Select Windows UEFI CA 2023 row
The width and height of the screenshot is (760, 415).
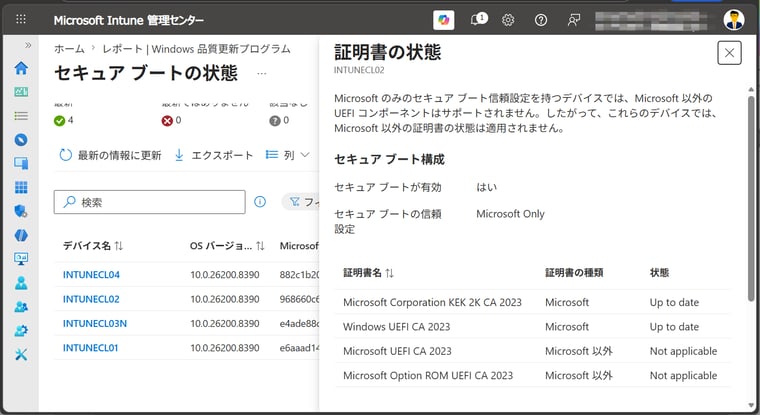pos(532,327)
